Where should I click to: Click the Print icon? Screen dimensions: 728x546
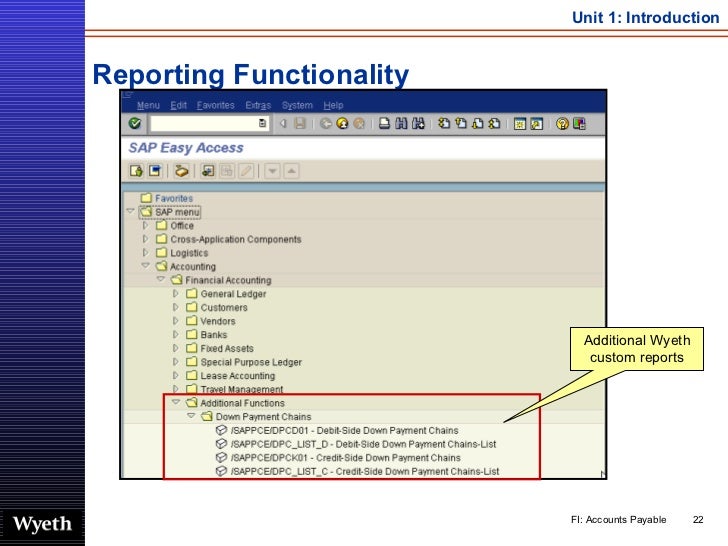(x=384, y=124)
